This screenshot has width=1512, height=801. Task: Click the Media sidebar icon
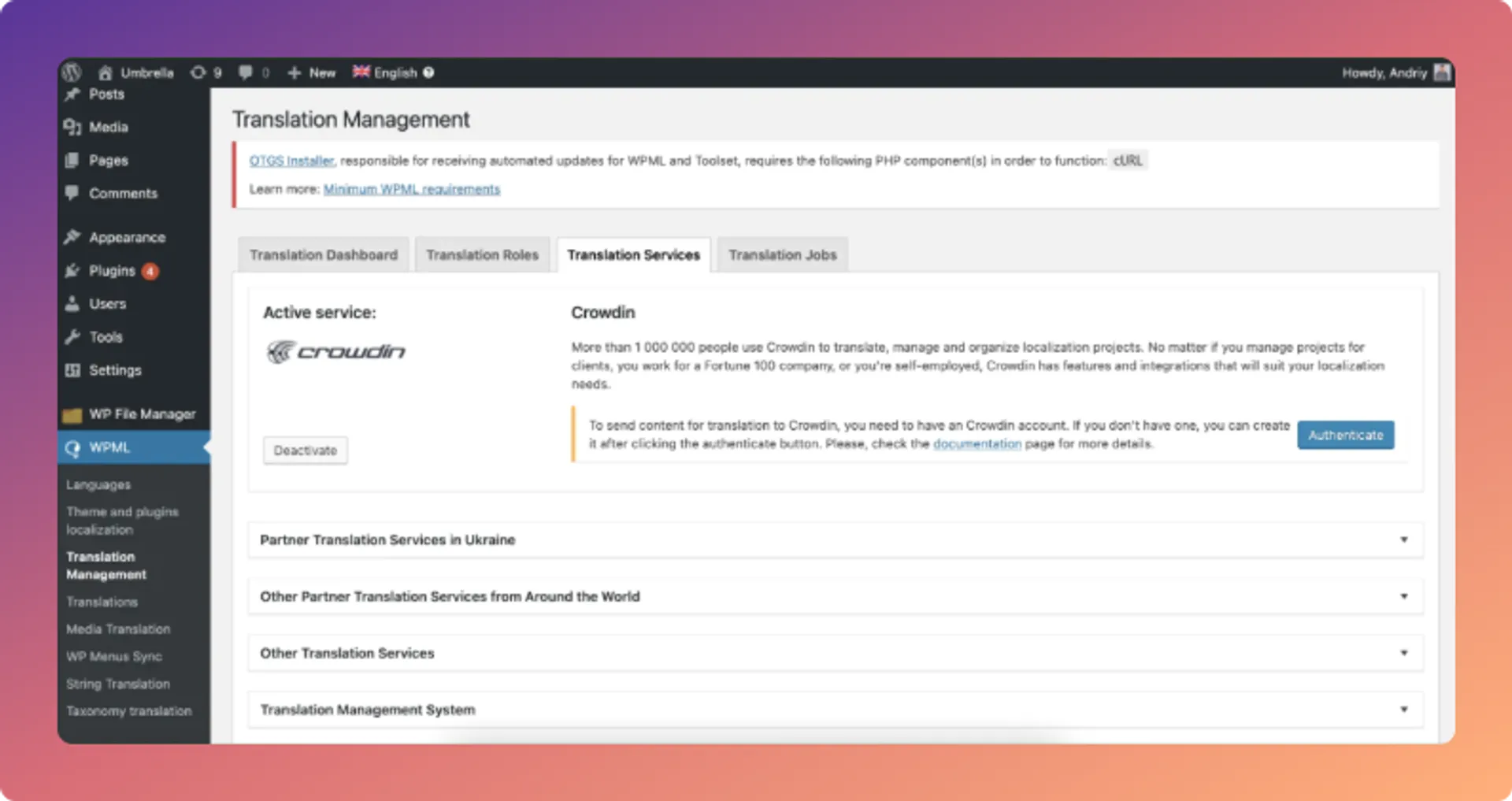click(72, 127)
